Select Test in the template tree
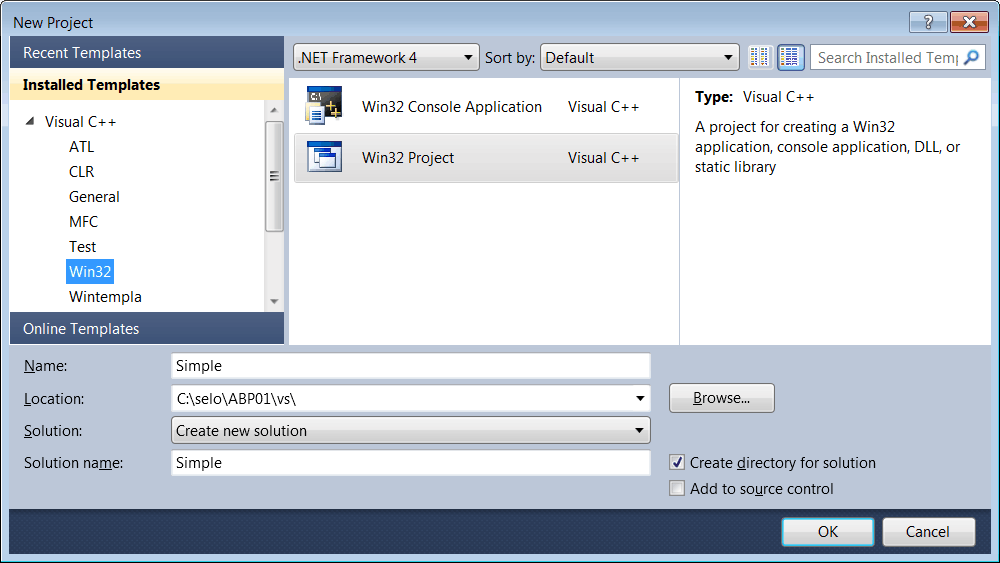 pos(82,246)
